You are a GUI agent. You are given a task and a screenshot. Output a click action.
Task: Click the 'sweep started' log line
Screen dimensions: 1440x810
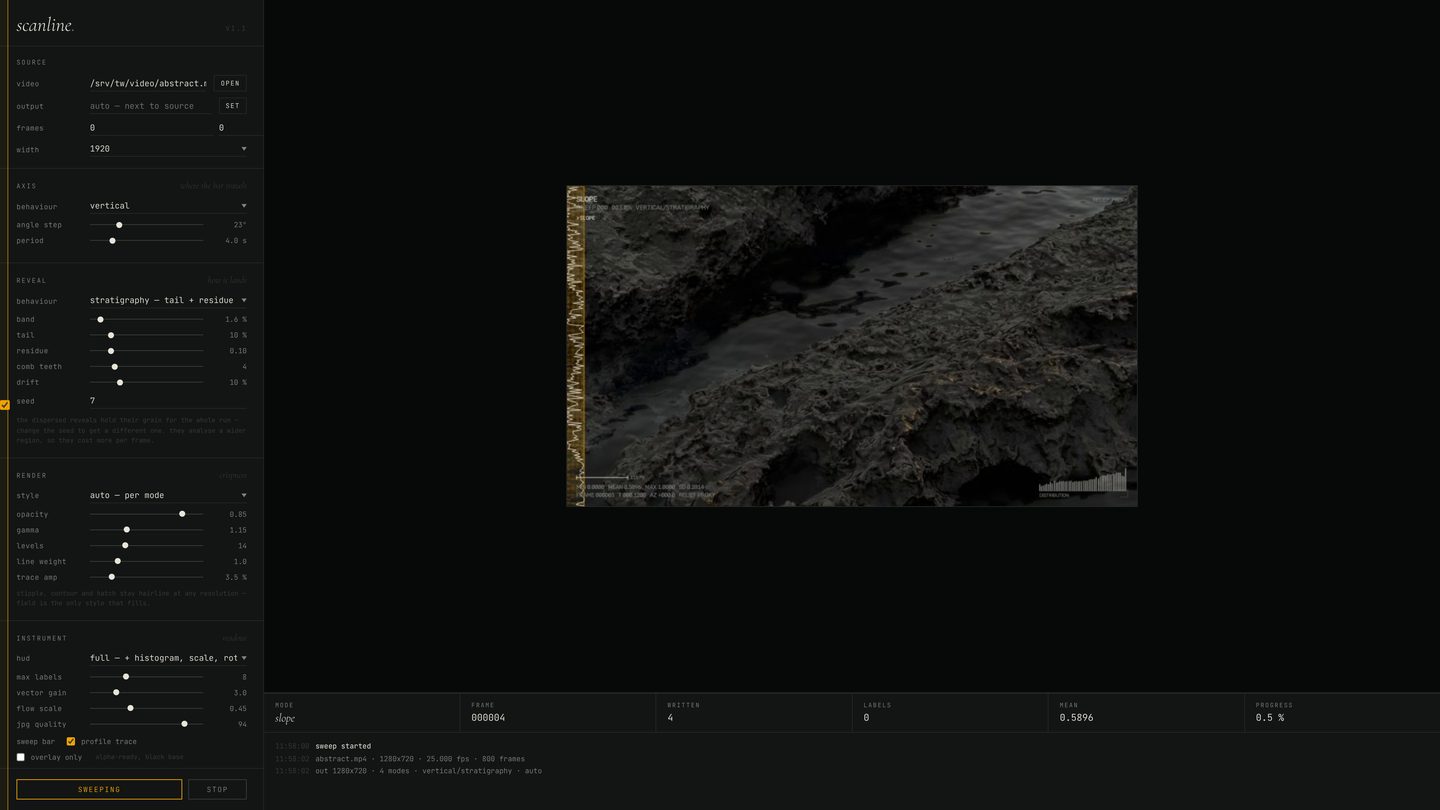343,746
